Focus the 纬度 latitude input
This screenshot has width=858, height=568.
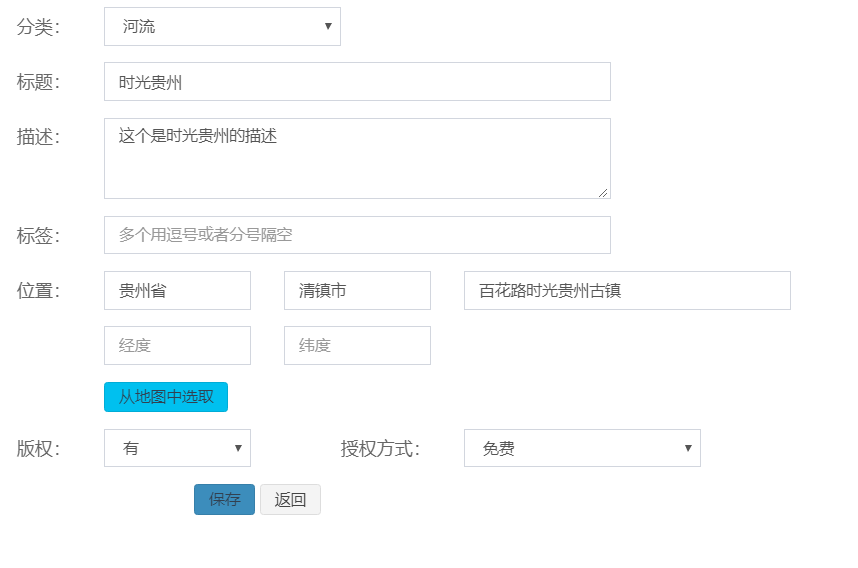357,346
